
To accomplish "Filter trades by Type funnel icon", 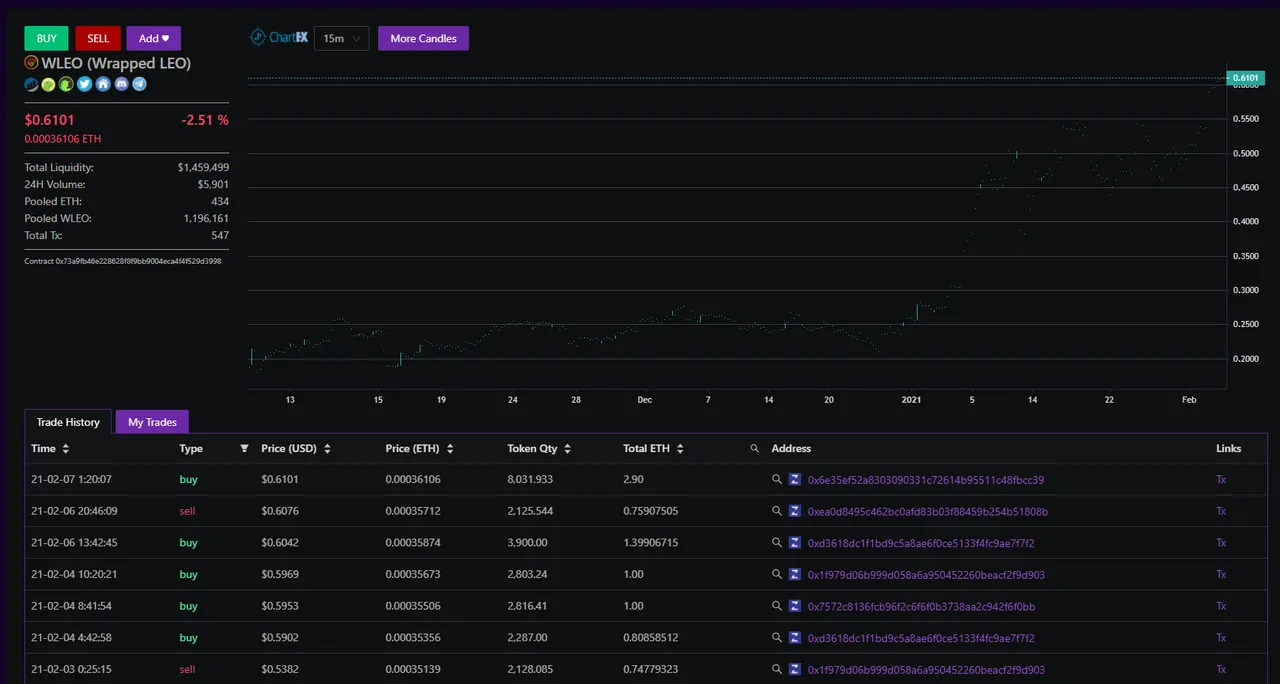I will click(244, 449).
